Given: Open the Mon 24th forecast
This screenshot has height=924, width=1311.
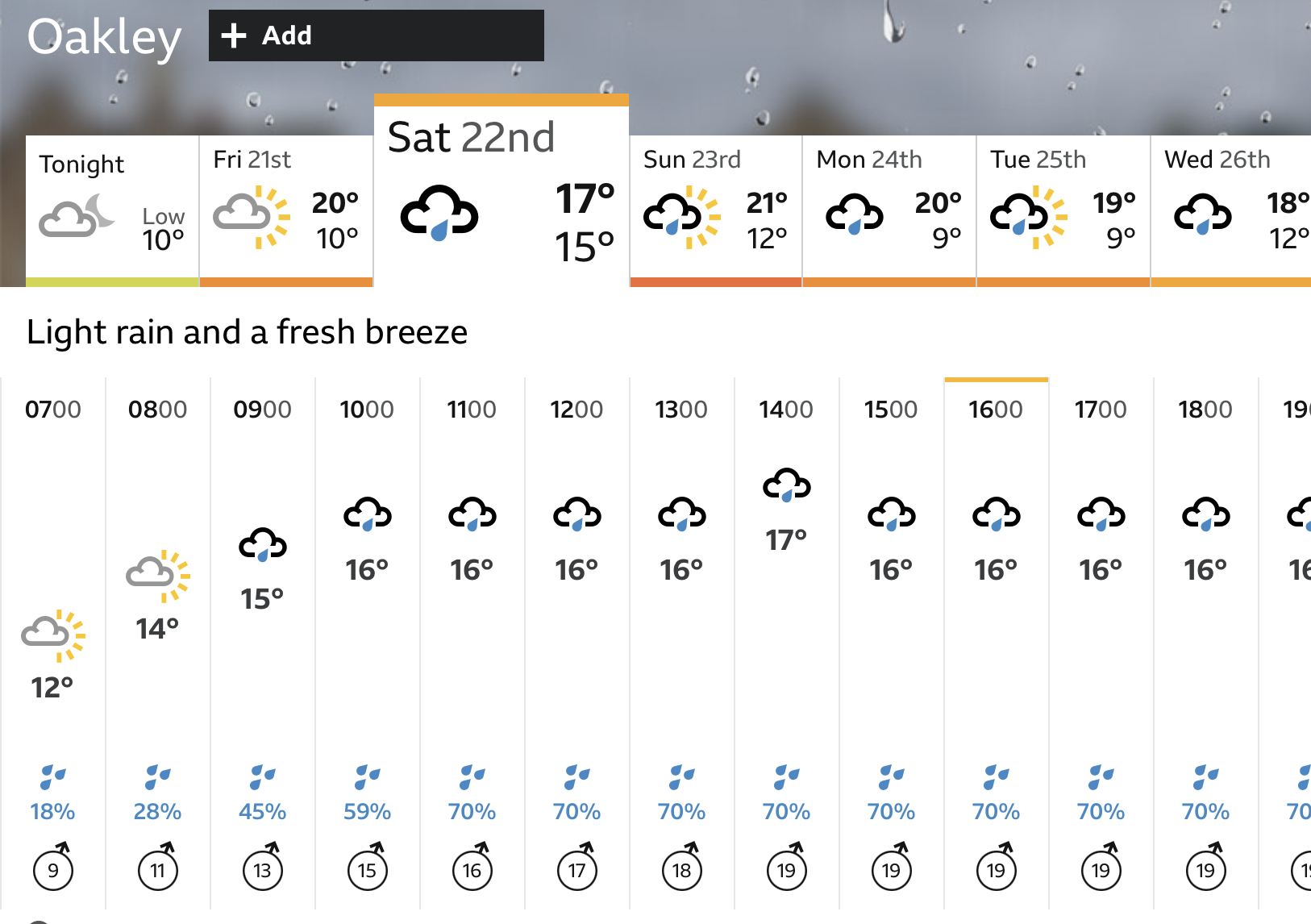Looking at the screenshot, I should 889,211.
